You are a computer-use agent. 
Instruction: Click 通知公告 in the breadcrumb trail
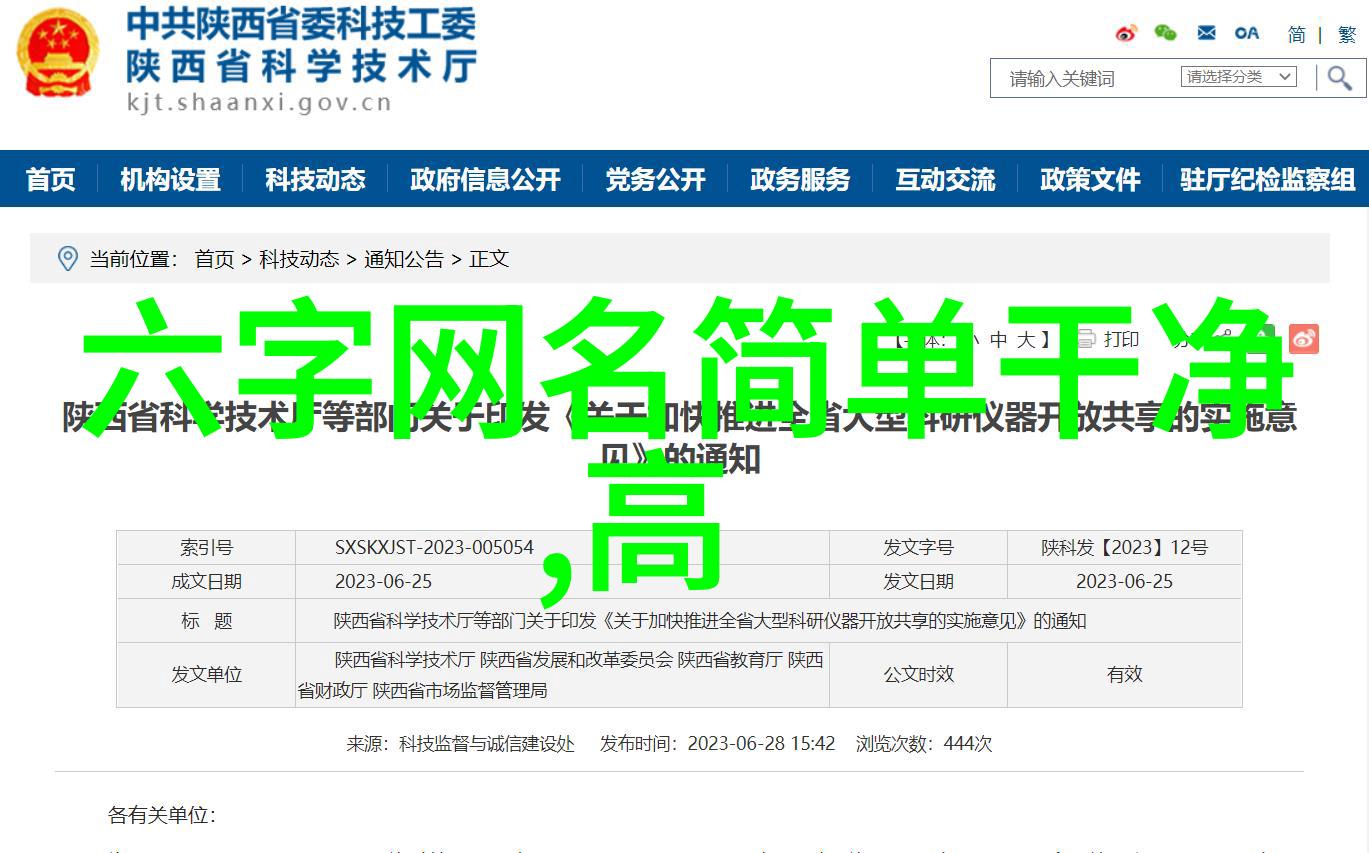[404, 259]
